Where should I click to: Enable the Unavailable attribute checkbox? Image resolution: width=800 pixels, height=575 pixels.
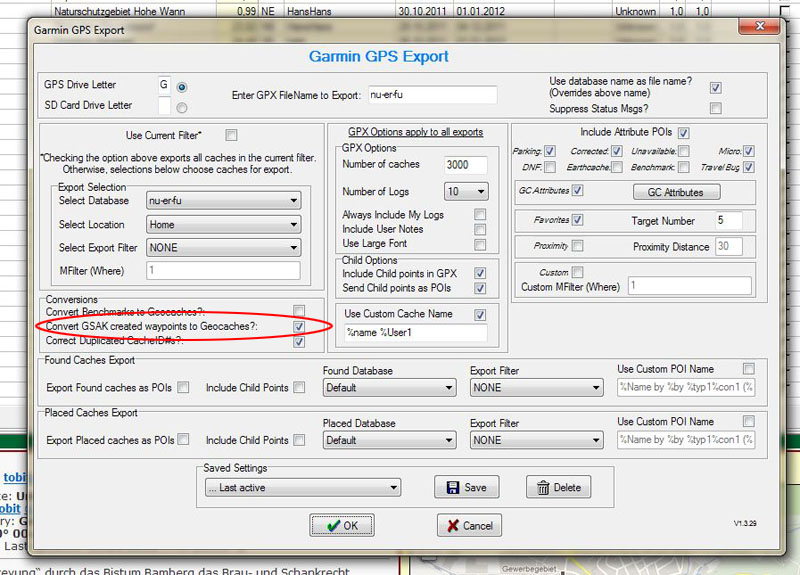[x=684, y=151]
